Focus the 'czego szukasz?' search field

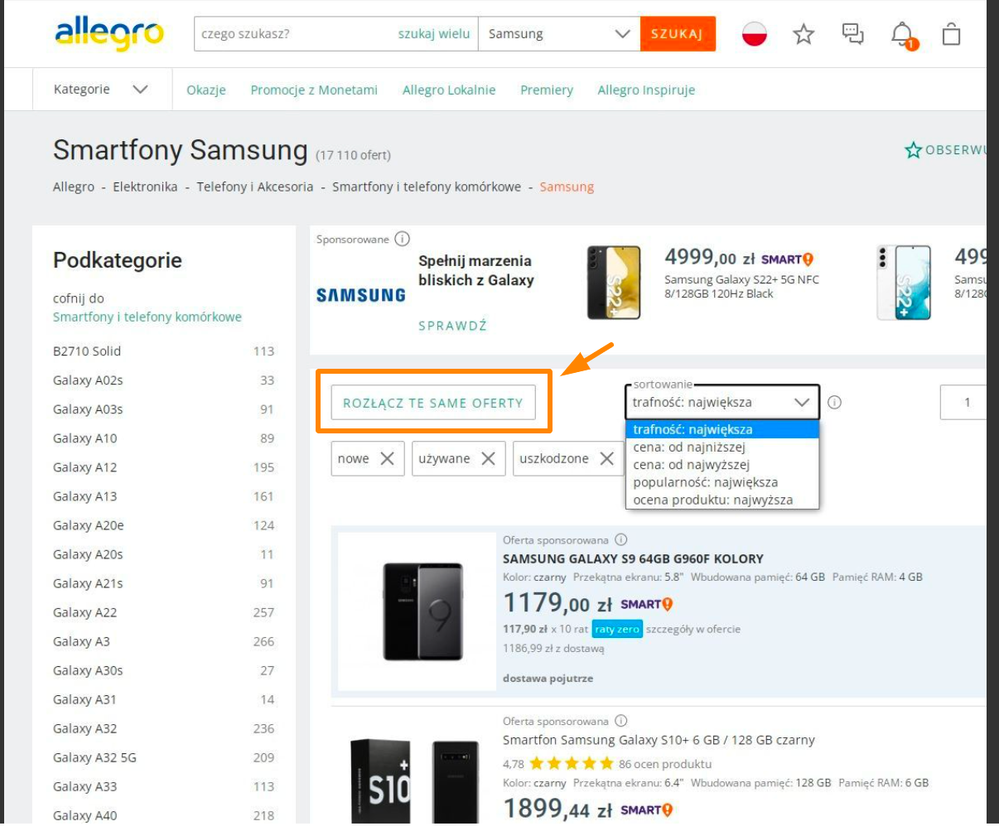[296, 34]
